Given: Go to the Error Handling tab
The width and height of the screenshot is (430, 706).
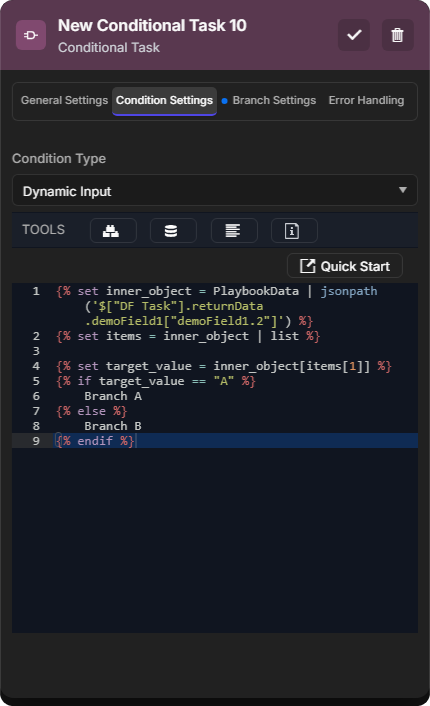Looking at the screenshot, I should 366,100.
